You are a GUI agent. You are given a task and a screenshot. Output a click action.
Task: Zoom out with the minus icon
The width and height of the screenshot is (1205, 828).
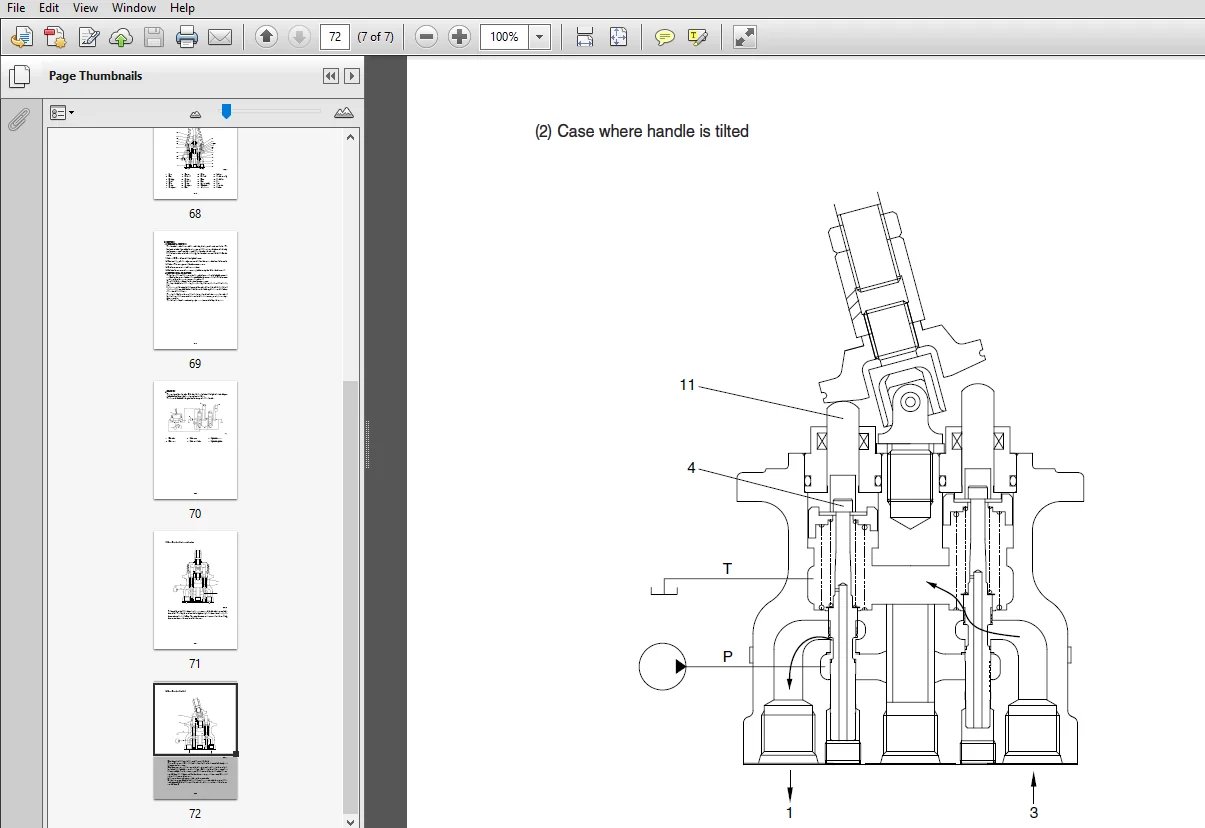coord(427,37)
